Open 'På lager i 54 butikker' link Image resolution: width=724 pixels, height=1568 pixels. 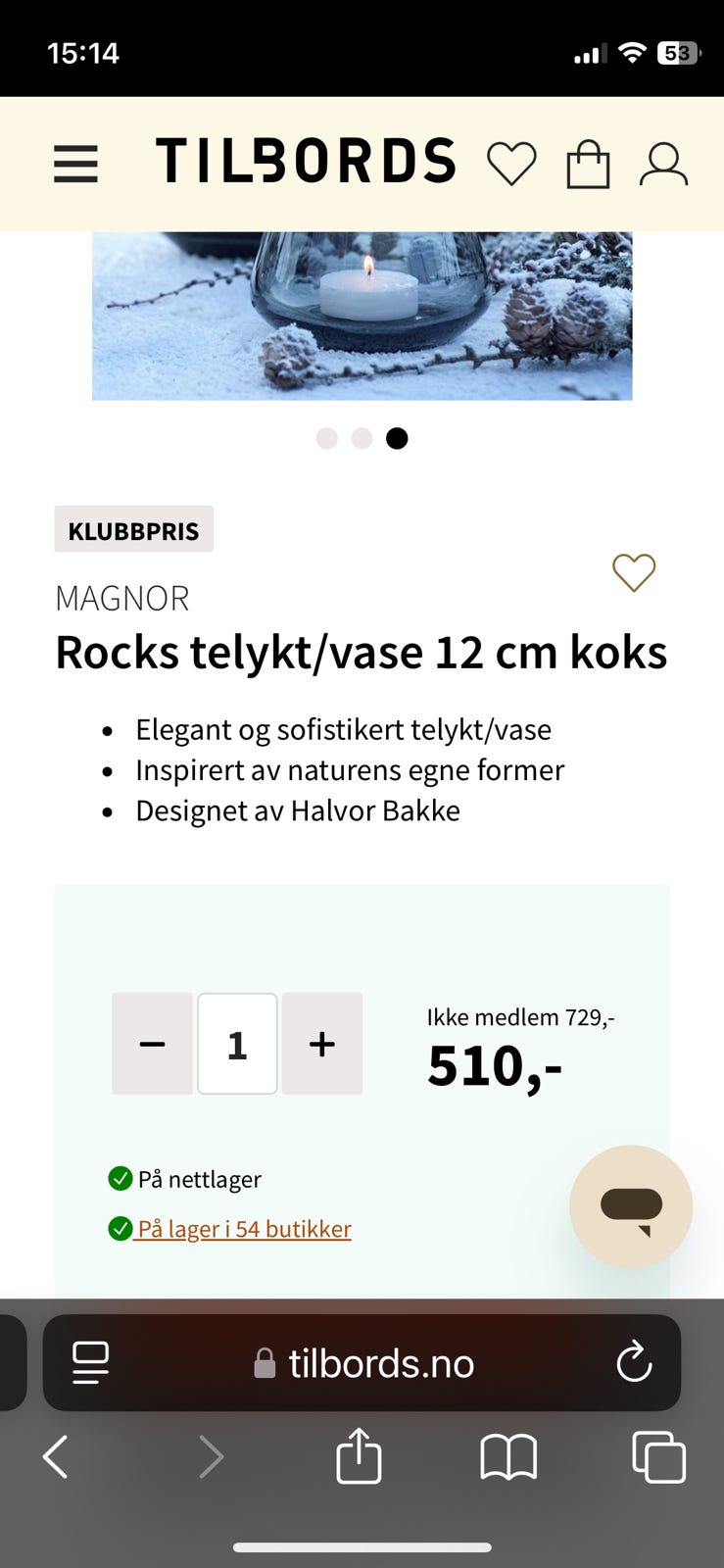point(244,1229)
